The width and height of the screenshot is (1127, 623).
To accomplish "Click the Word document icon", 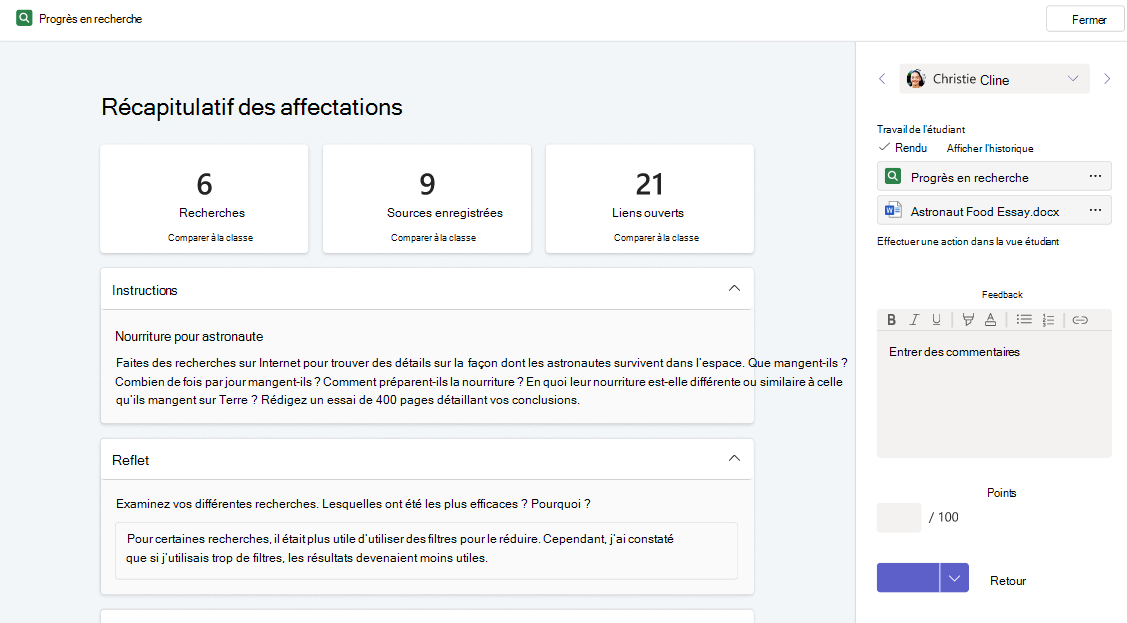I will click(x=893, y=211).
